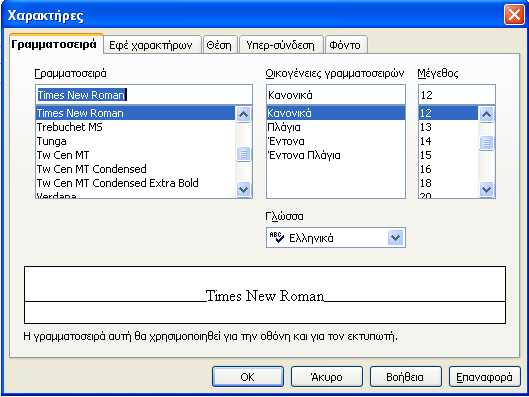Click the font list scrollbar thumb

243,154
